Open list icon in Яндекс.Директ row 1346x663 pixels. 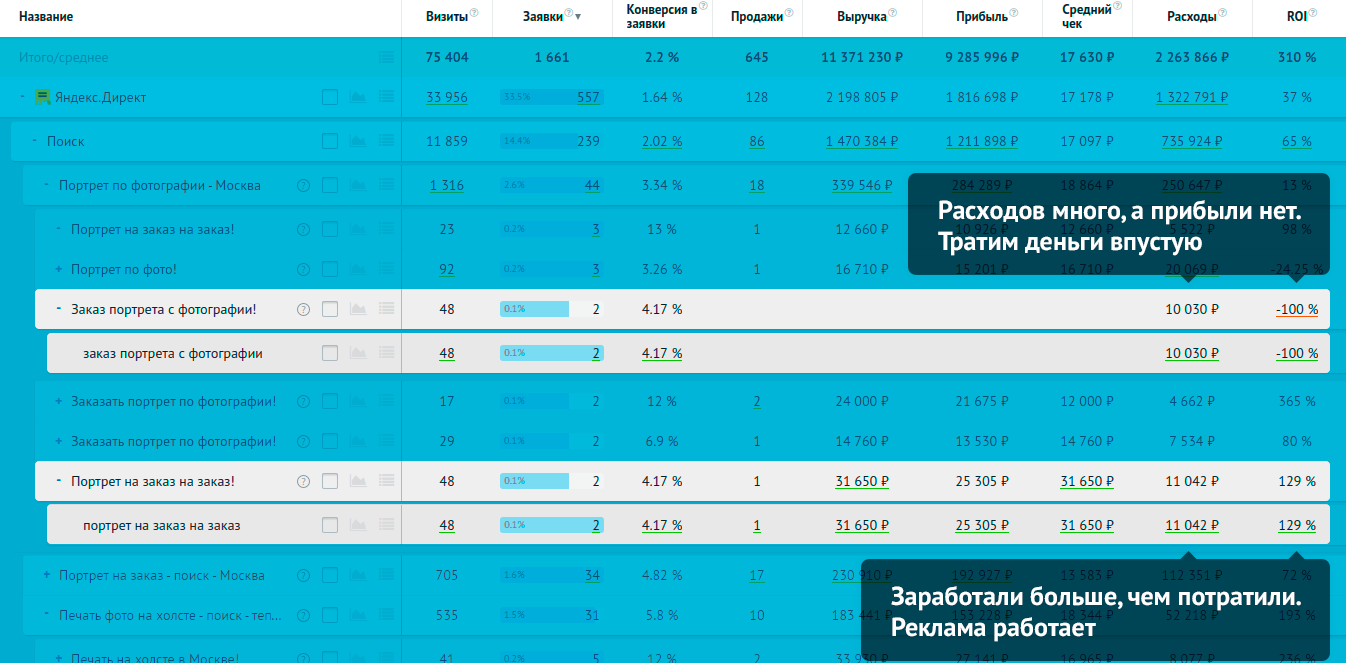tap(387, 97)
